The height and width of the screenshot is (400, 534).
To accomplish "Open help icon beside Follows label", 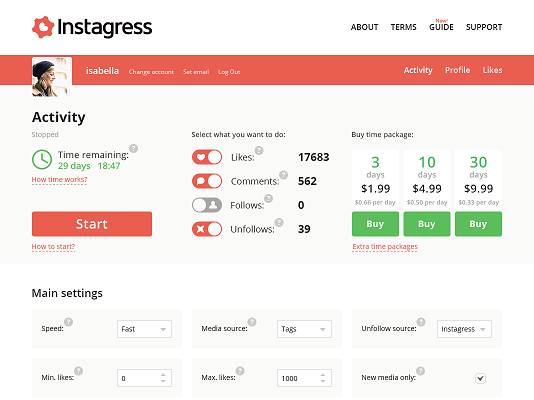I will pos(269,198).
